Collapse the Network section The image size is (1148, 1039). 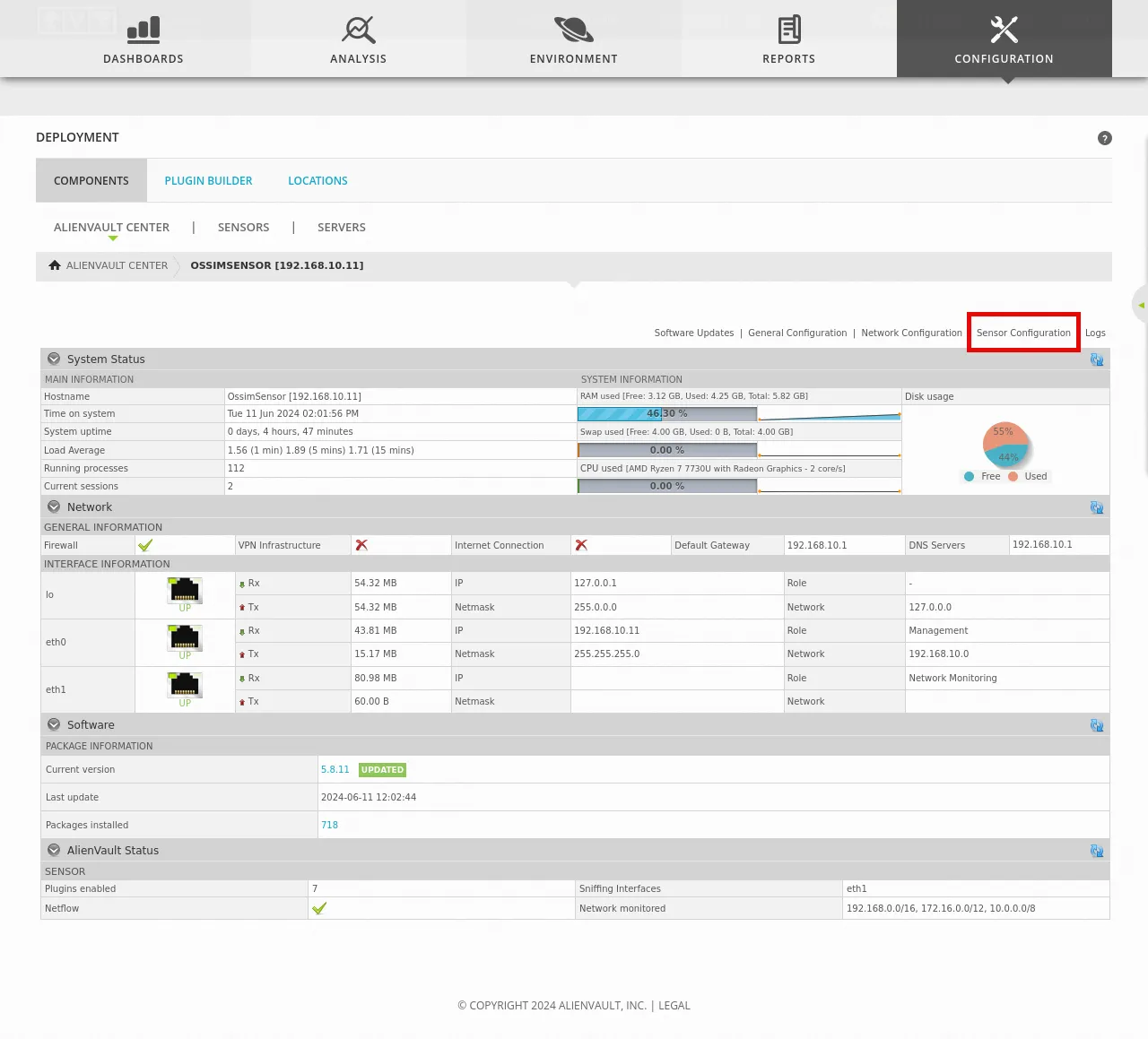coord(54,507)
